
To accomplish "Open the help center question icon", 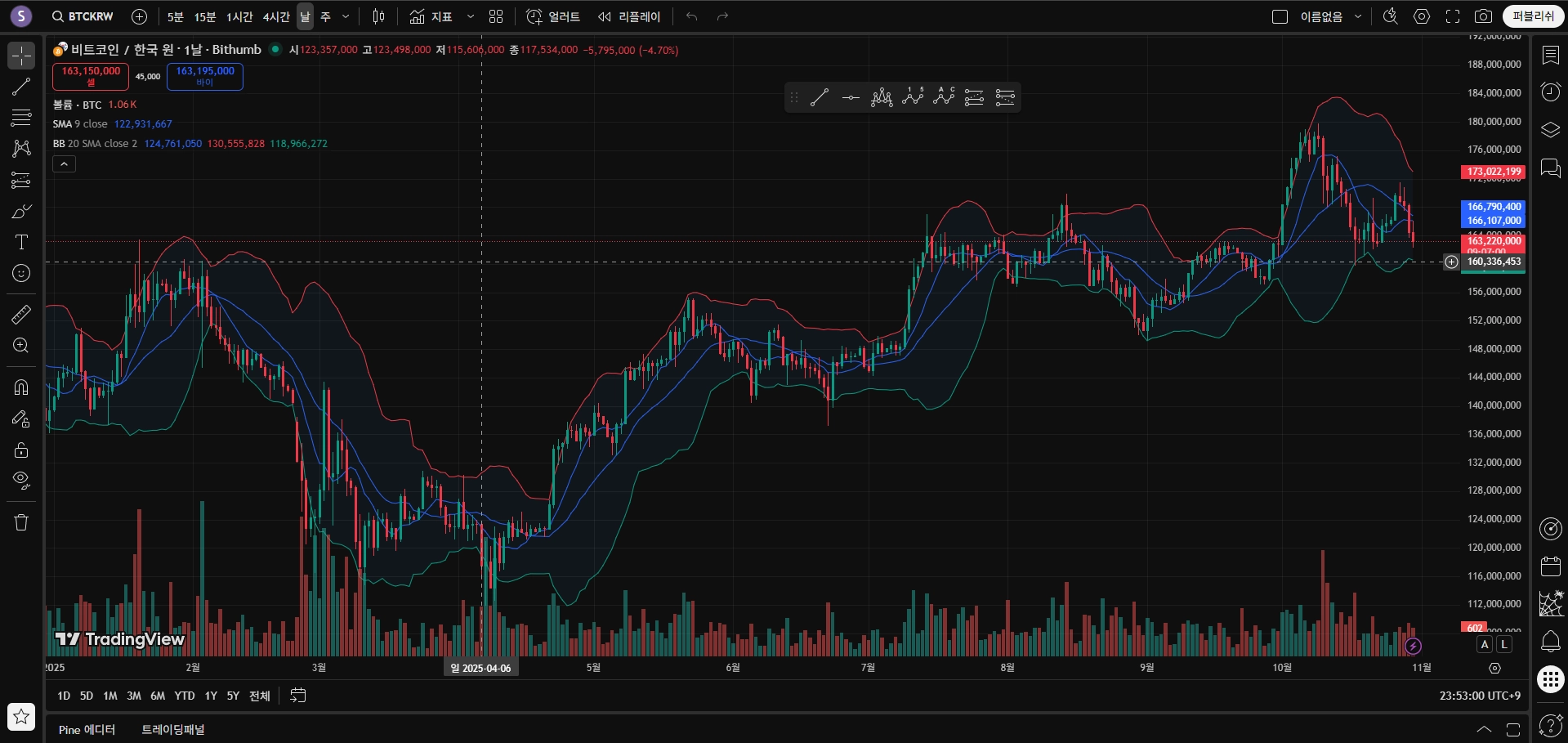I will [1550, 725].
